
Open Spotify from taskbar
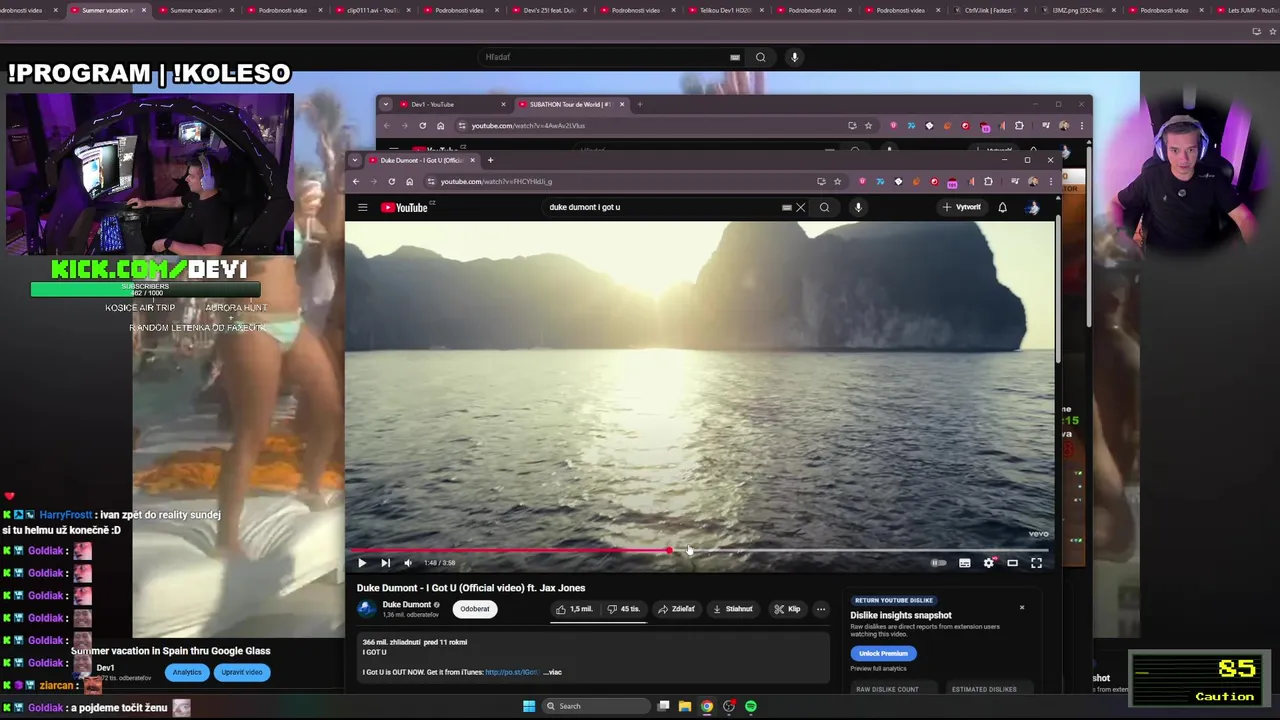751,706
